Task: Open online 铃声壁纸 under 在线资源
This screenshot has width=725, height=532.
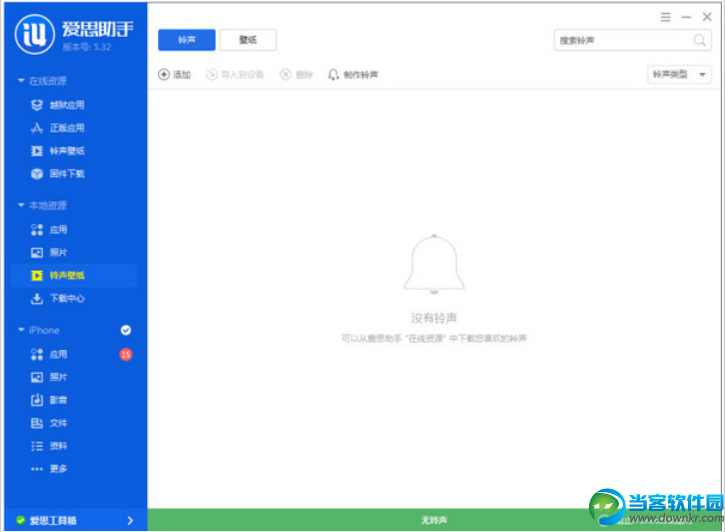Action: 58,151
